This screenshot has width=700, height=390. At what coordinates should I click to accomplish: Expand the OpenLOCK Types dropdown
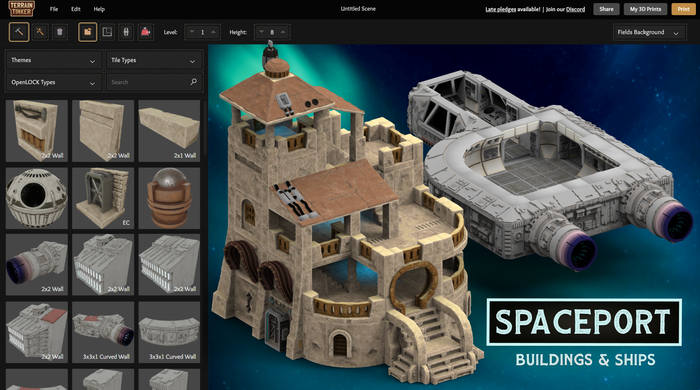[x=53, y=83]
